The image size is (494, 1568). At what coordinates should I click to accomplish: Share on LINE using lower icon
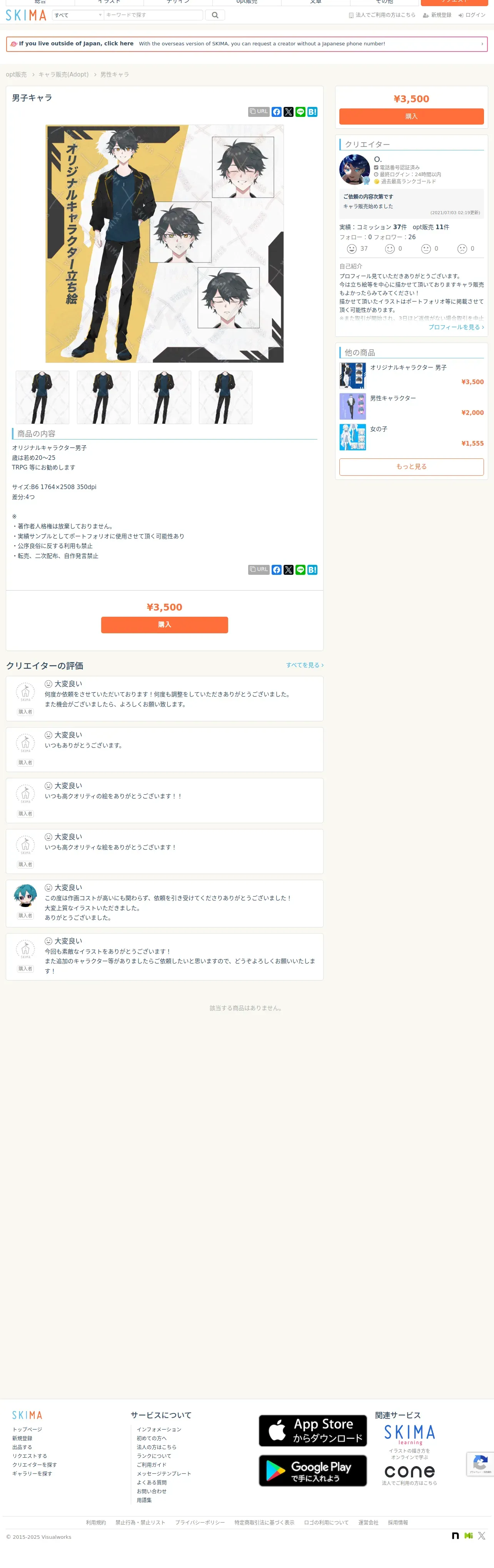click(300, 570)
